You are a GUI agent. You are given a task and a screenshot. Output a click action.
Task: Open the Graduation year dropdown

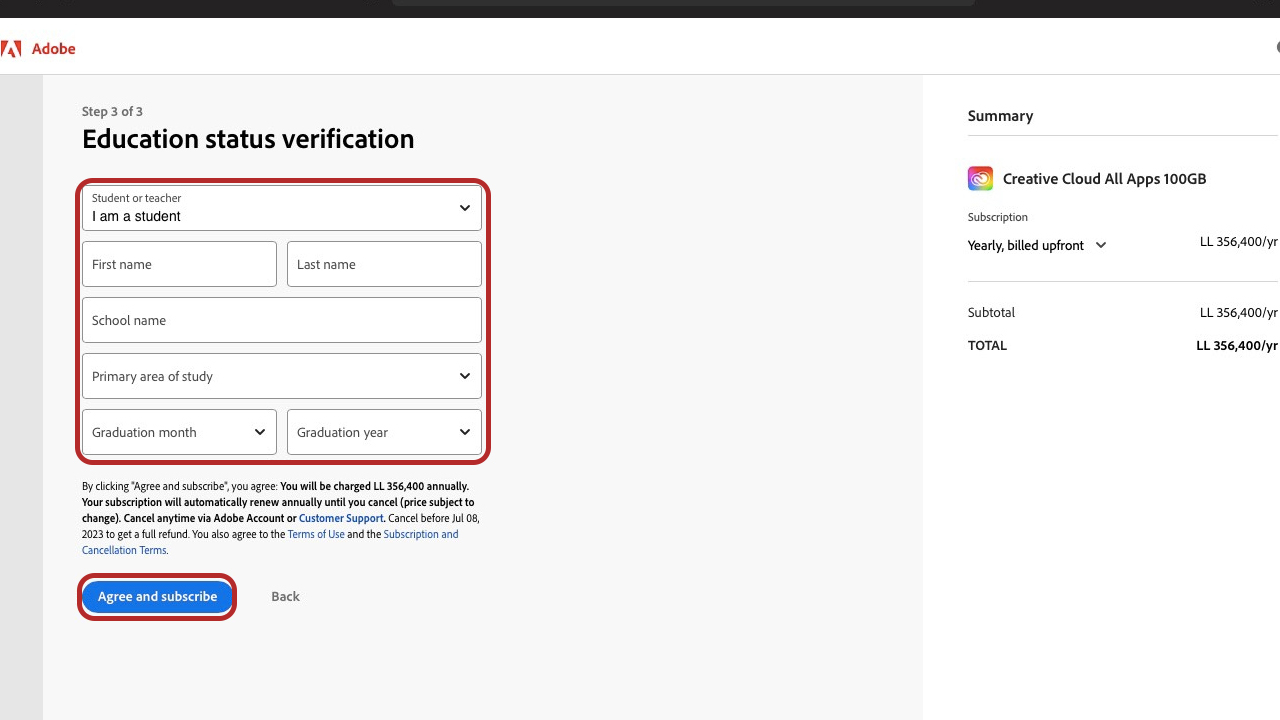click(384, 432)
